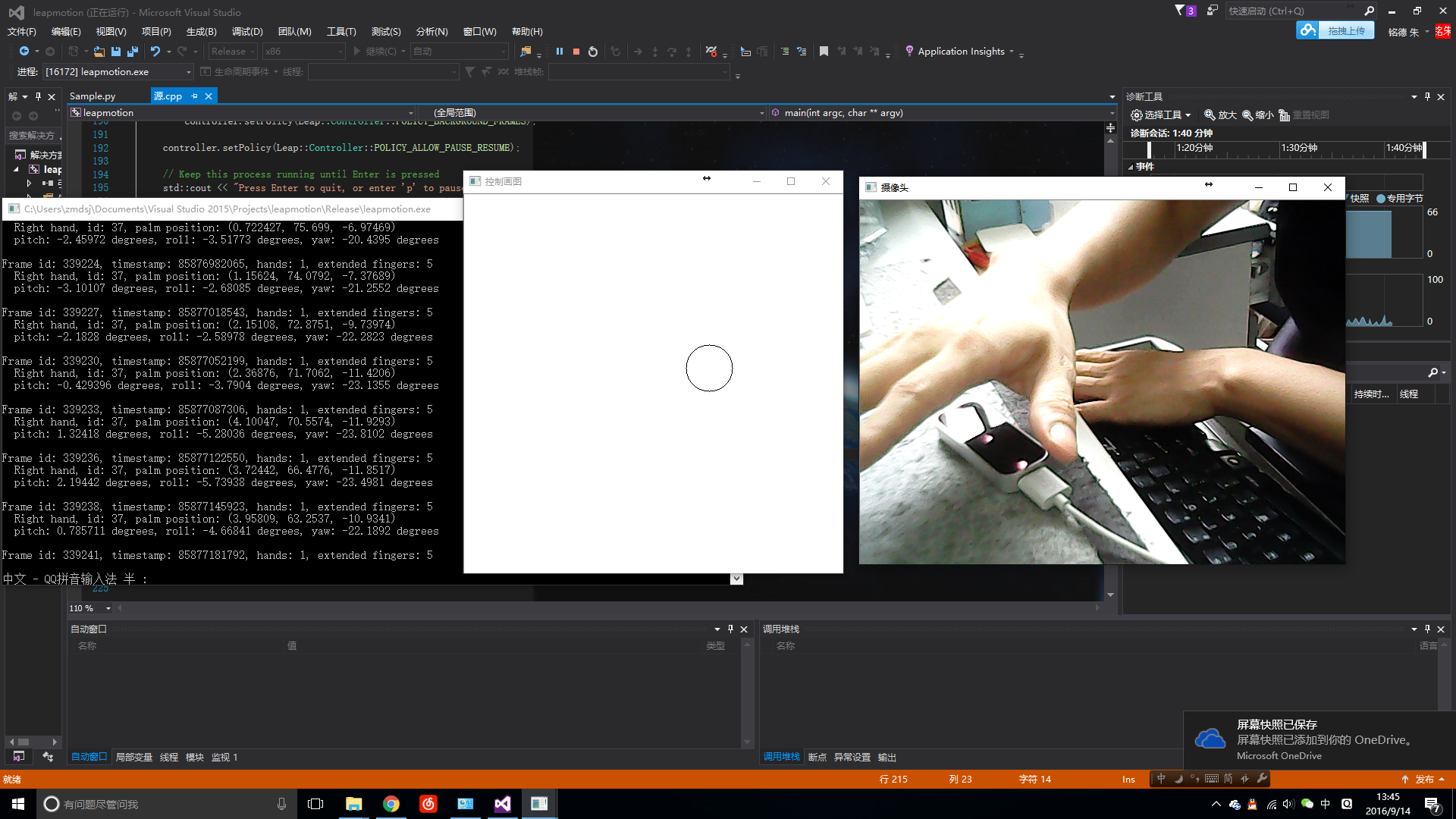
Task: Click the thread filter funnel icon
Action: 470,72
